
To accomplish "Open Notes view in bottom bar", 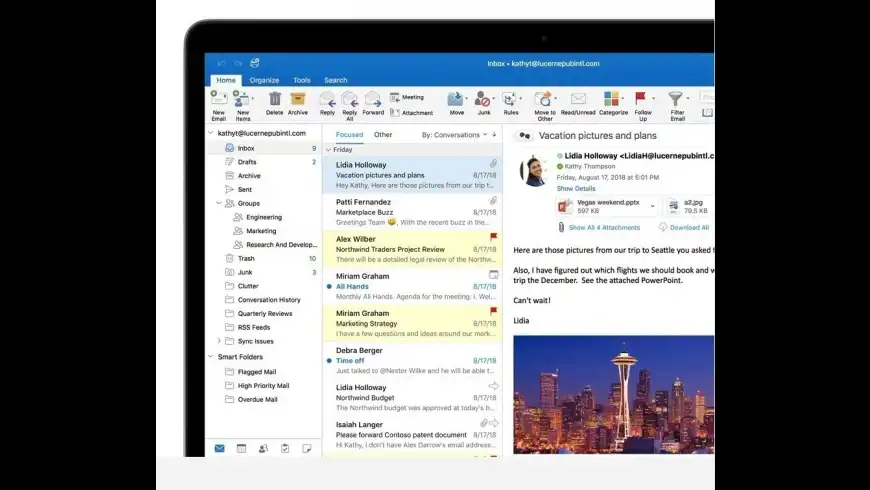I will tap(307, 448).
